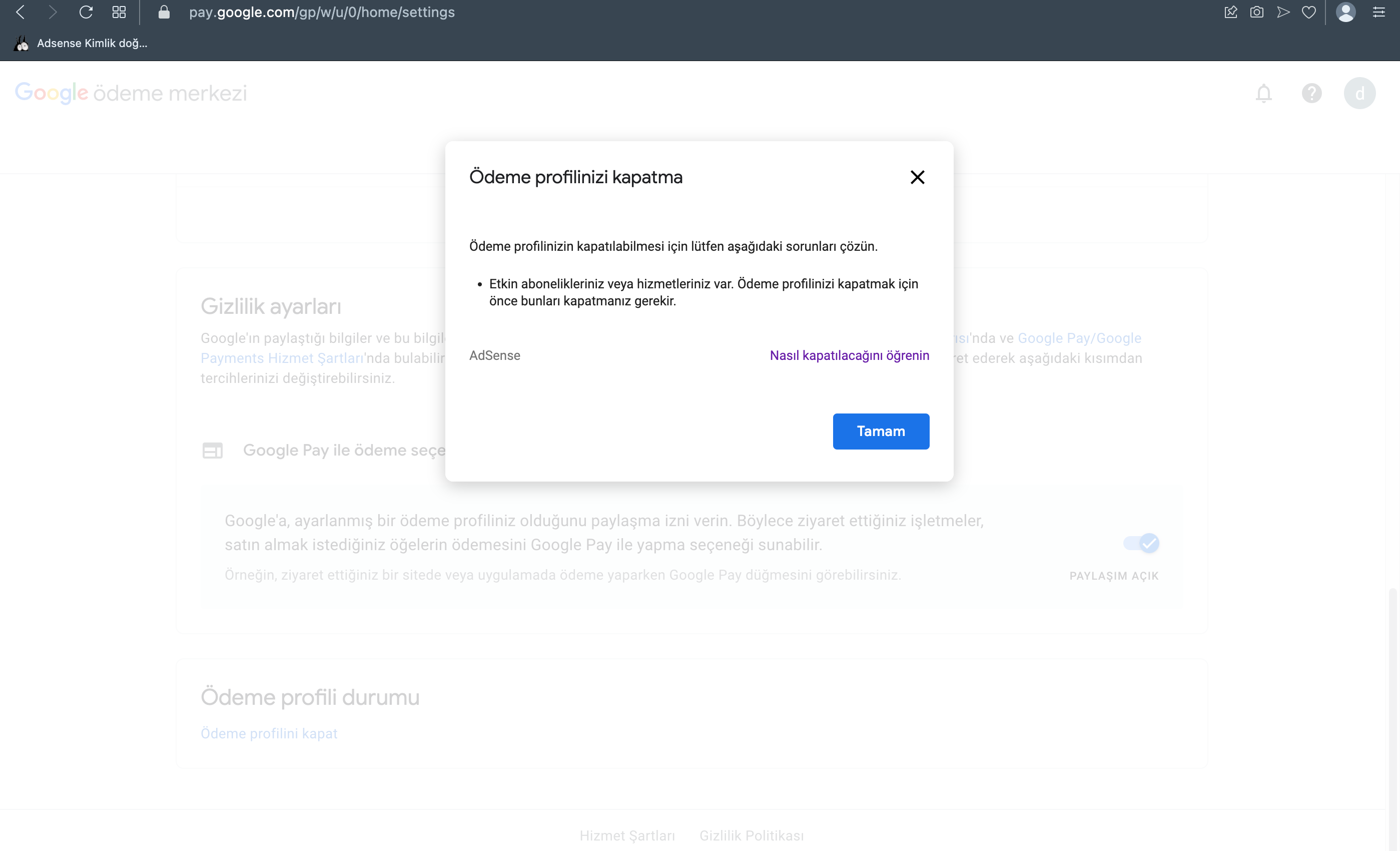
Task: Open Gizlilik Politikası in the footer
Action: [752, 835]
